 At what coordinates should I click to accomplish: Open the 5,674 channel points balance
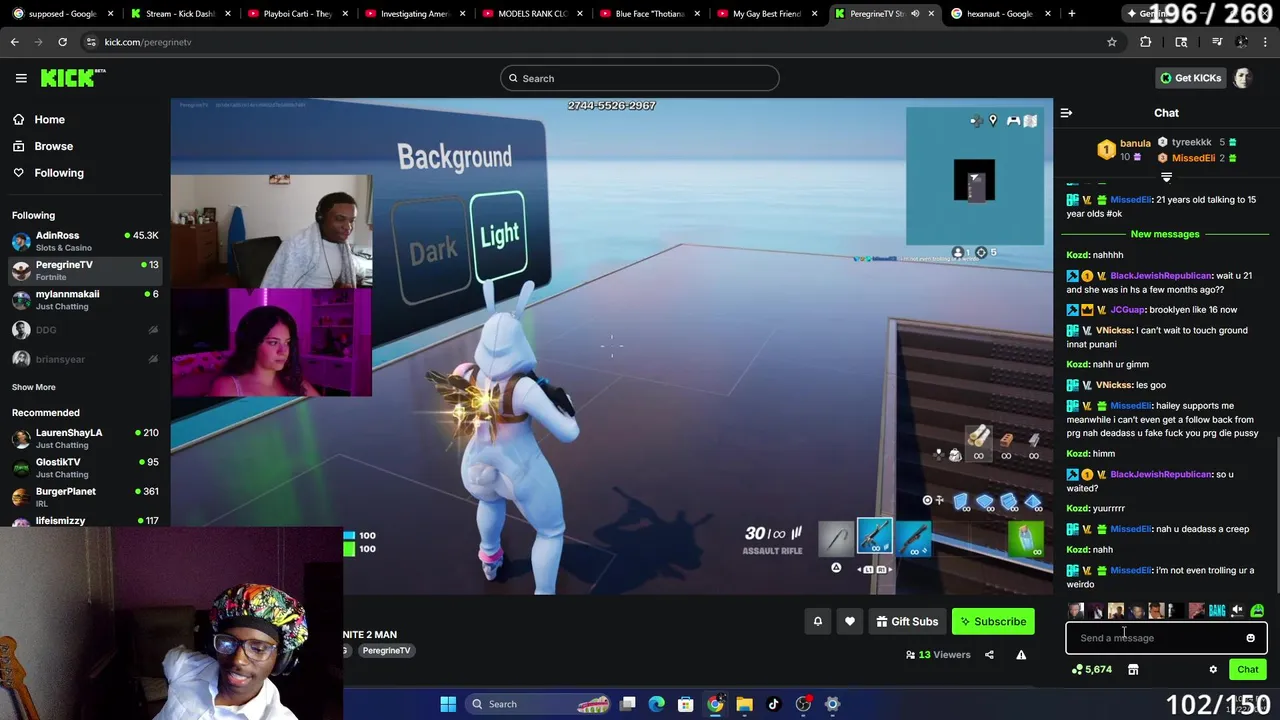(1091, 670)
